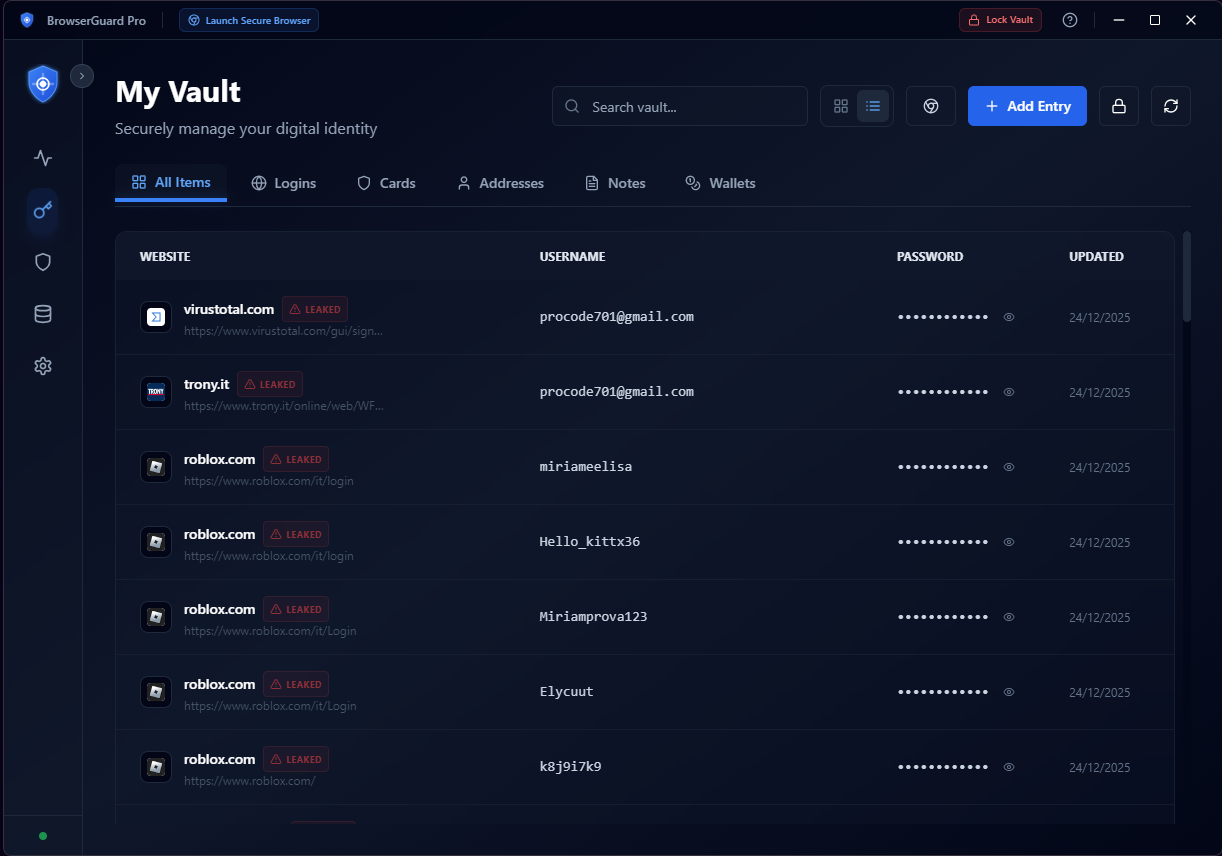Click the Add Entry button
Viewport: 1222px width, 856px height.
click(x=1027, y=106)
